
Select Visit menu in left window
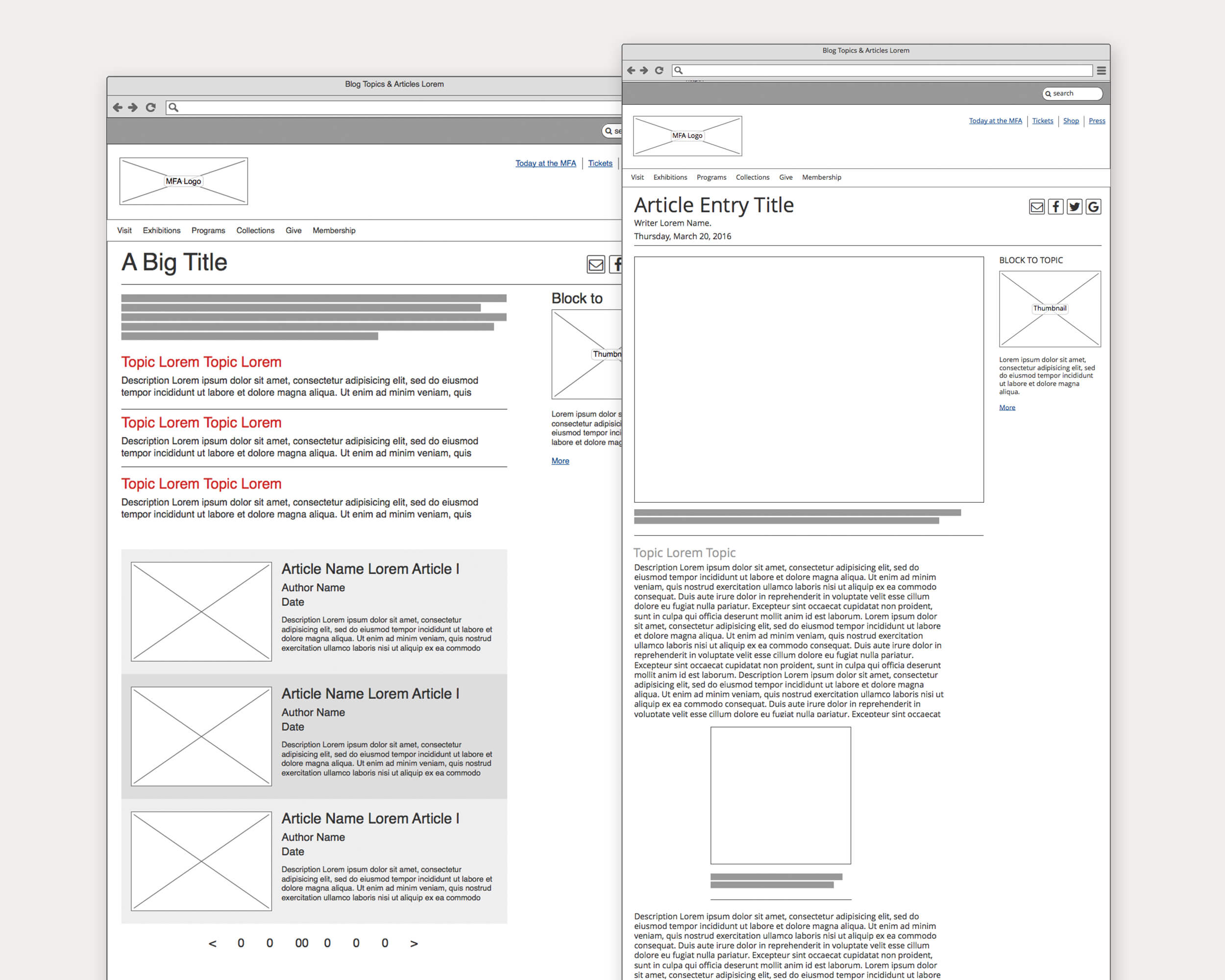pyautogui.click(x=124, y=230)
